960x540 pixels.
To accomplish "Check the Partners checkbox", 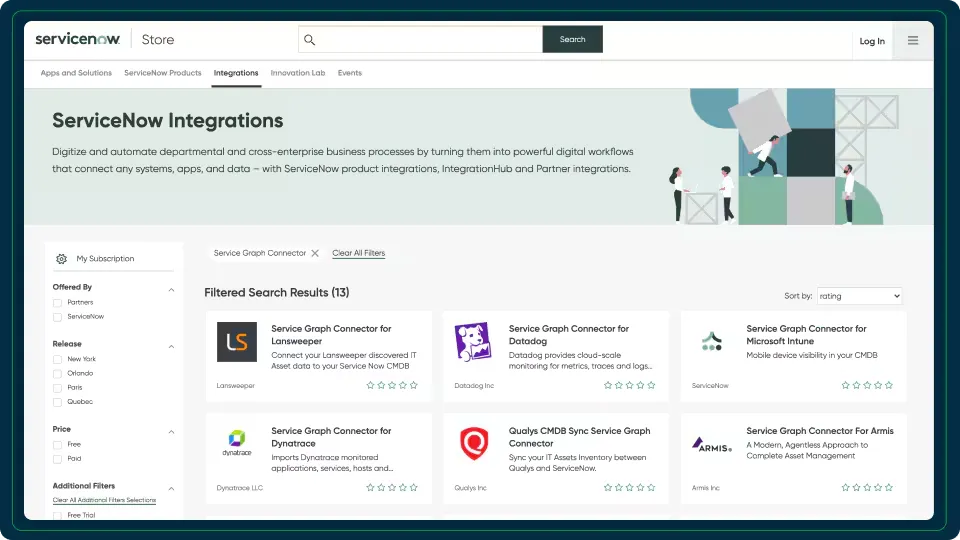I will pyautogui.click(x=58, y=303).
